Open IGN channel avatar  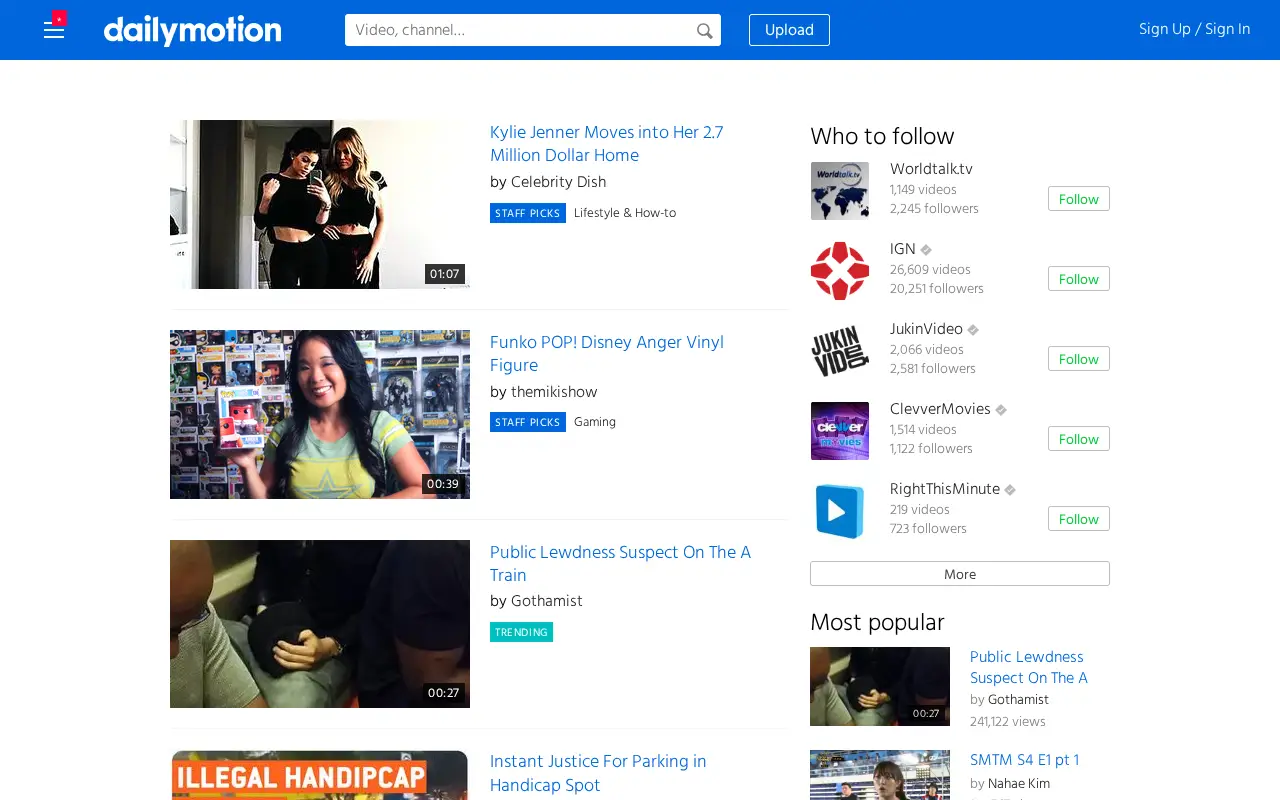coord(840,270)
